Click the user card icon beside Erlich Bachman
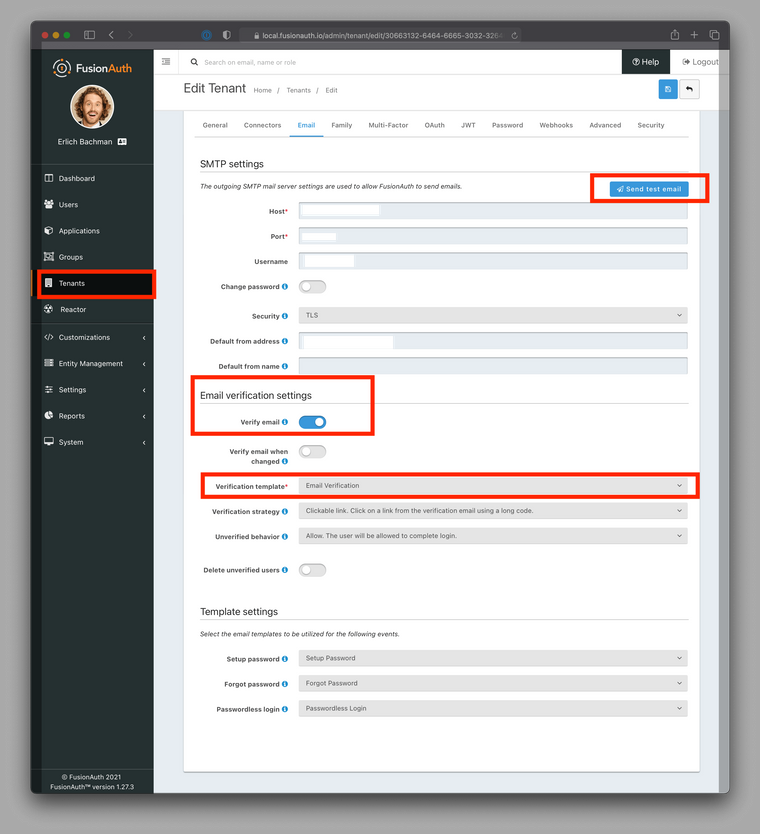The width and height of the screenshot is (760, 834). (122, 142)
